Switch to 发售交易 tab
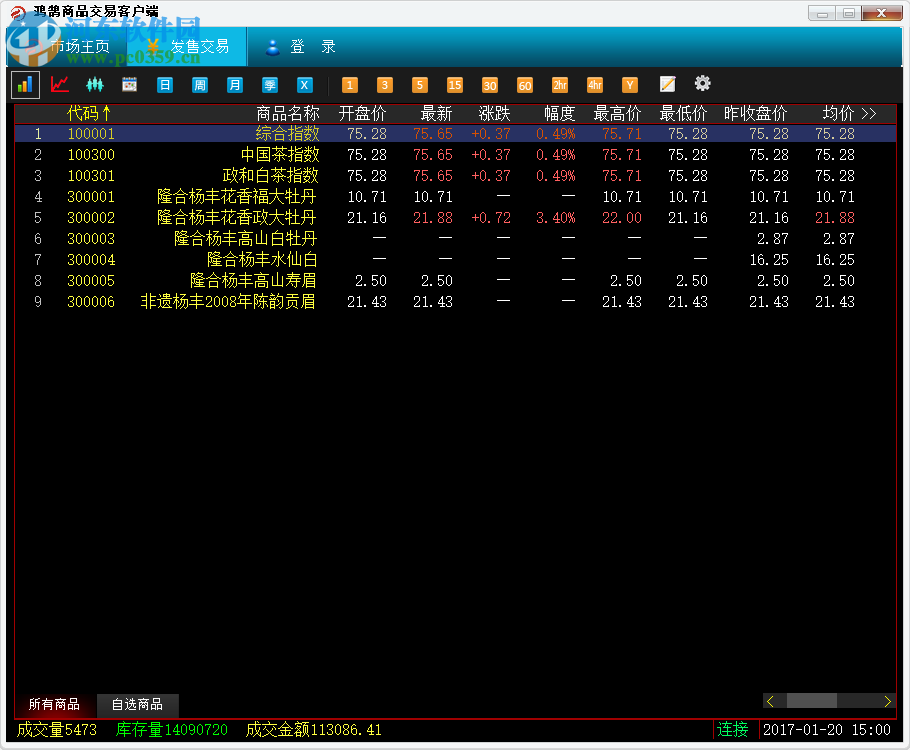The image size is (910, 750). 188,46
